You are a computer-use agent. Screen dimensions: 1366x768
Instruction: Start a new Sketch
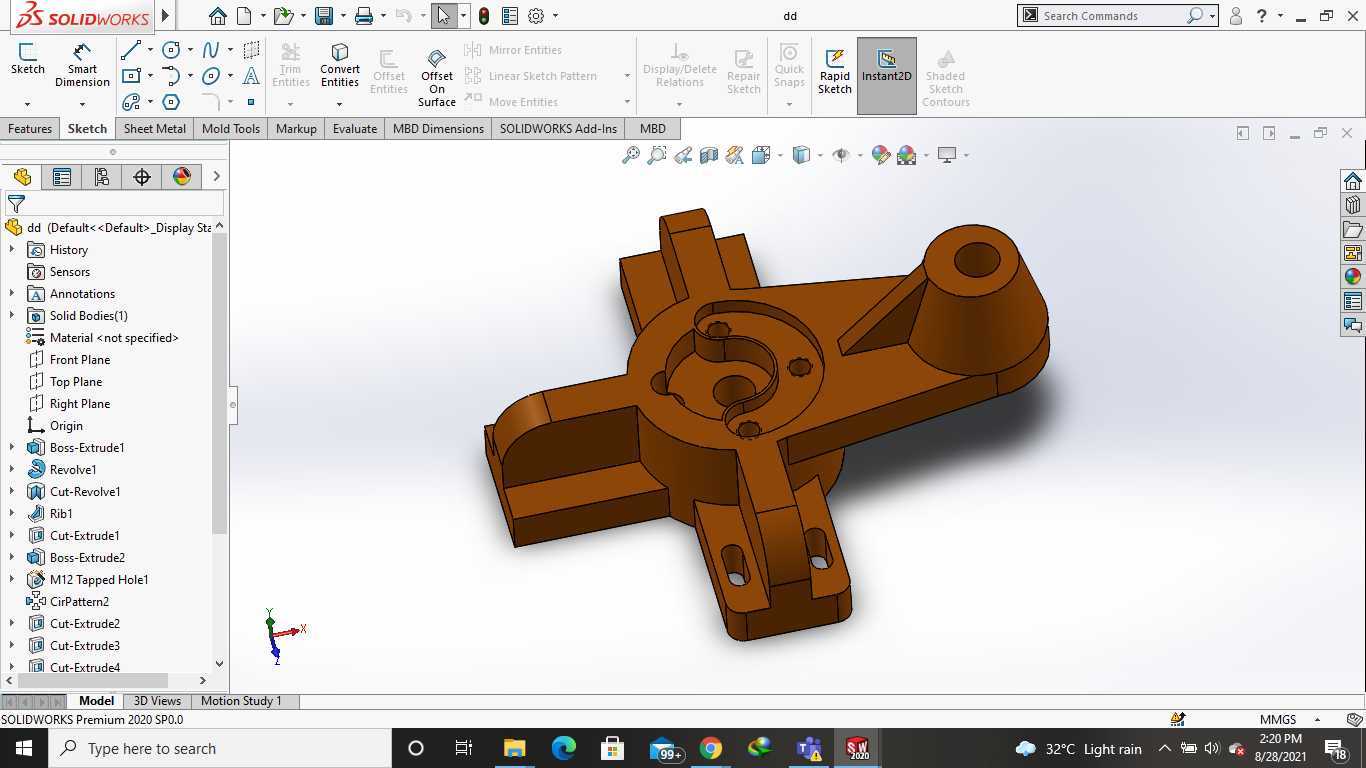pyautogui.click(x=28, y=59)
